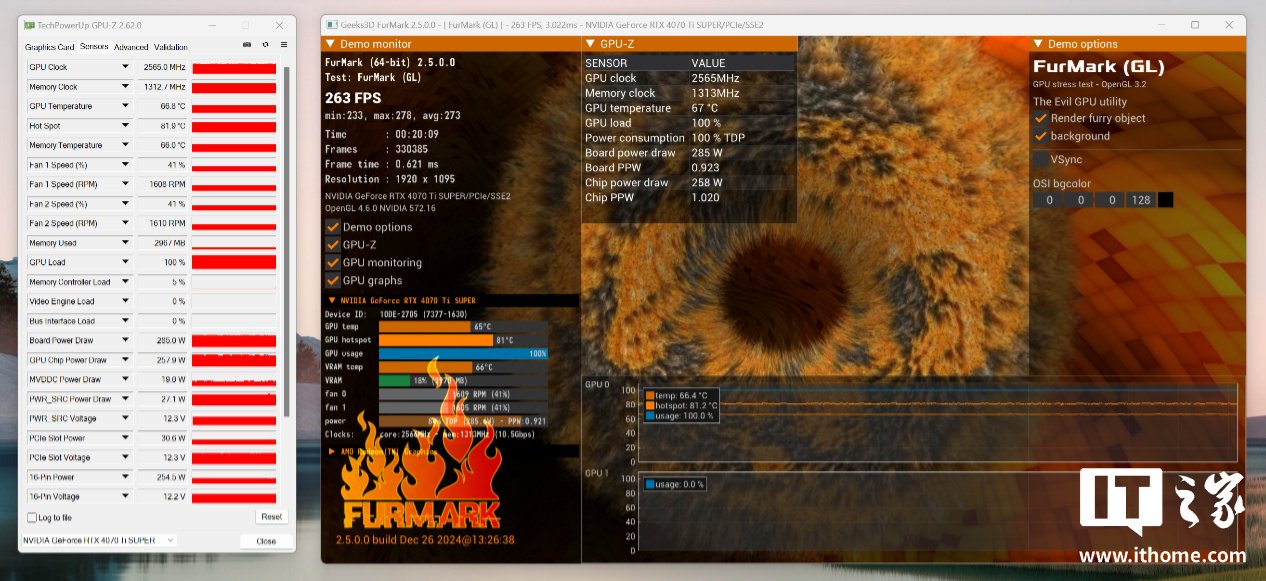The width and height of the screenshot is (1266, 581).
Task: Click the Close button in GPU-Z
Action: (266, 541)
